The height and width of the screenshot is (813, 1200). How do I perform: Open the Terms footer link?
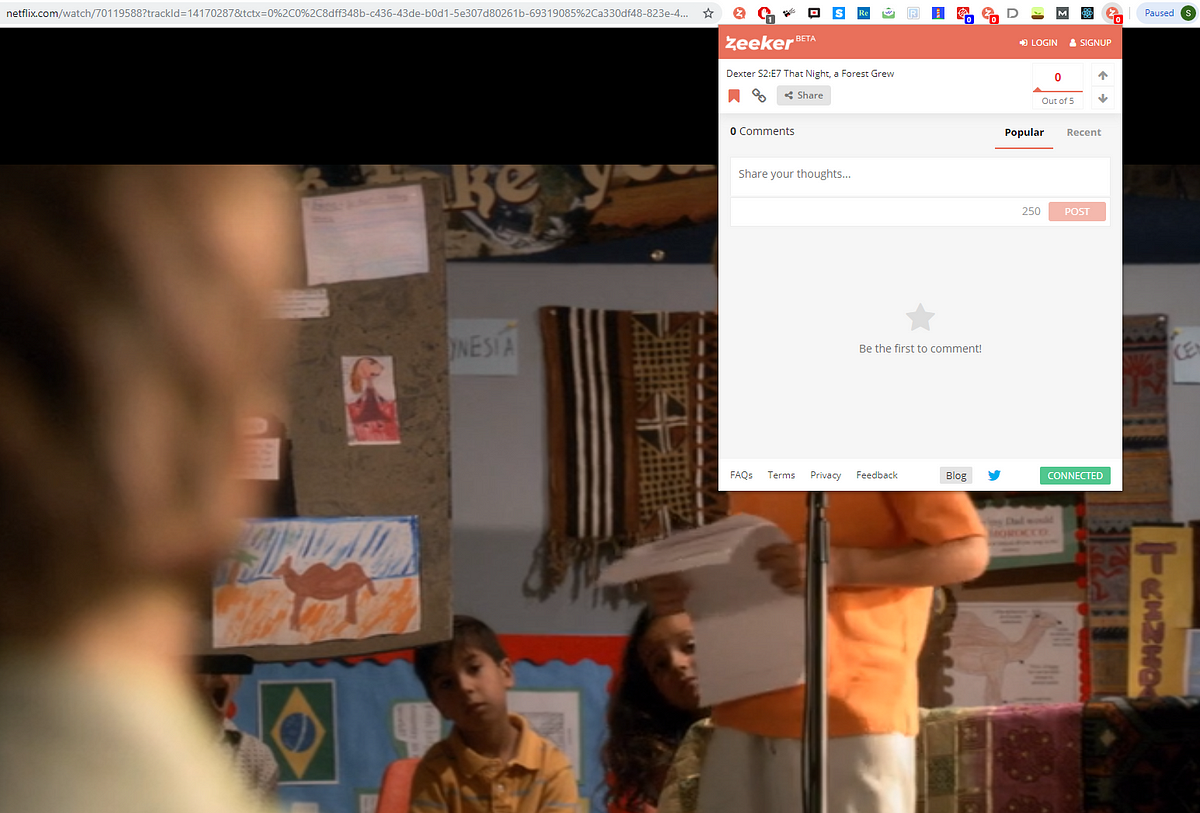(781, 475)
